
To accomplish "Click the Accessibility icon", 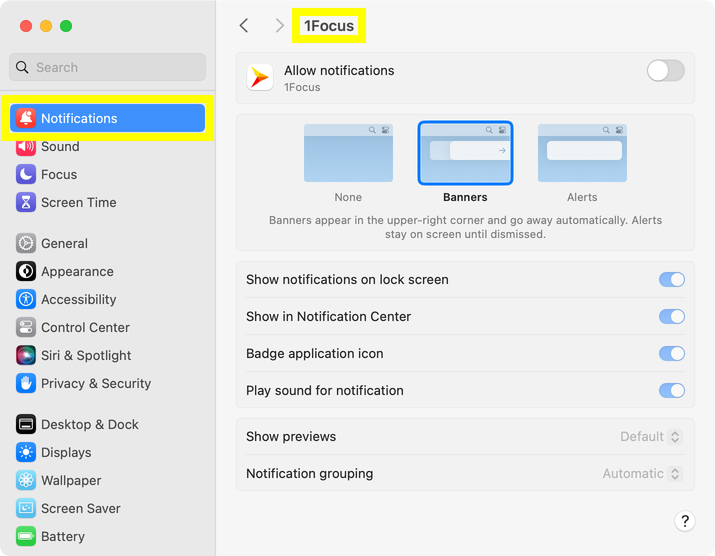I will 26,299.
